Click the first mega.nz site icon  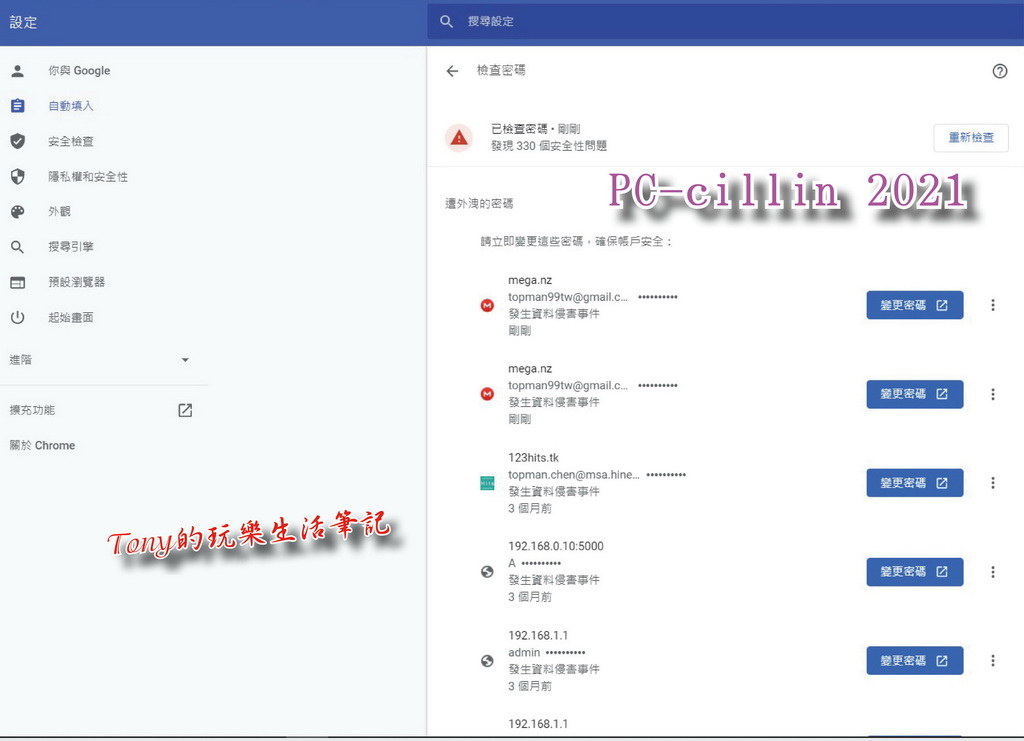pyautogui.click(x=487, y=305)
